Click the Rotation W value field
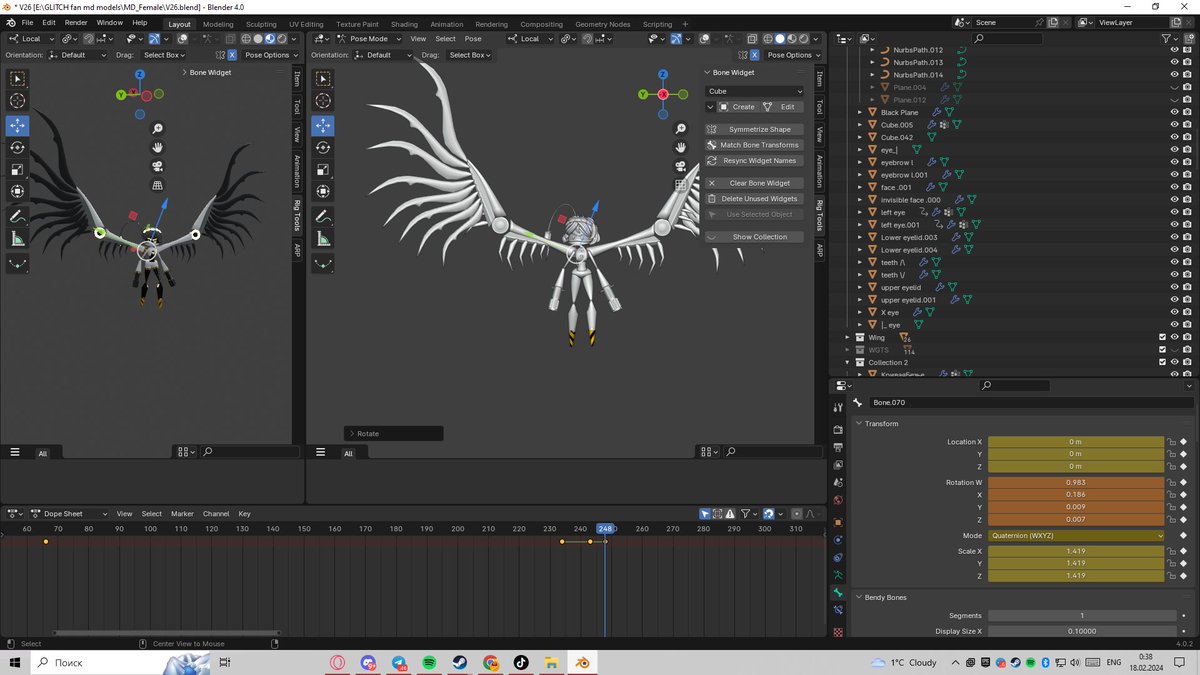 tap(1076, 482)
